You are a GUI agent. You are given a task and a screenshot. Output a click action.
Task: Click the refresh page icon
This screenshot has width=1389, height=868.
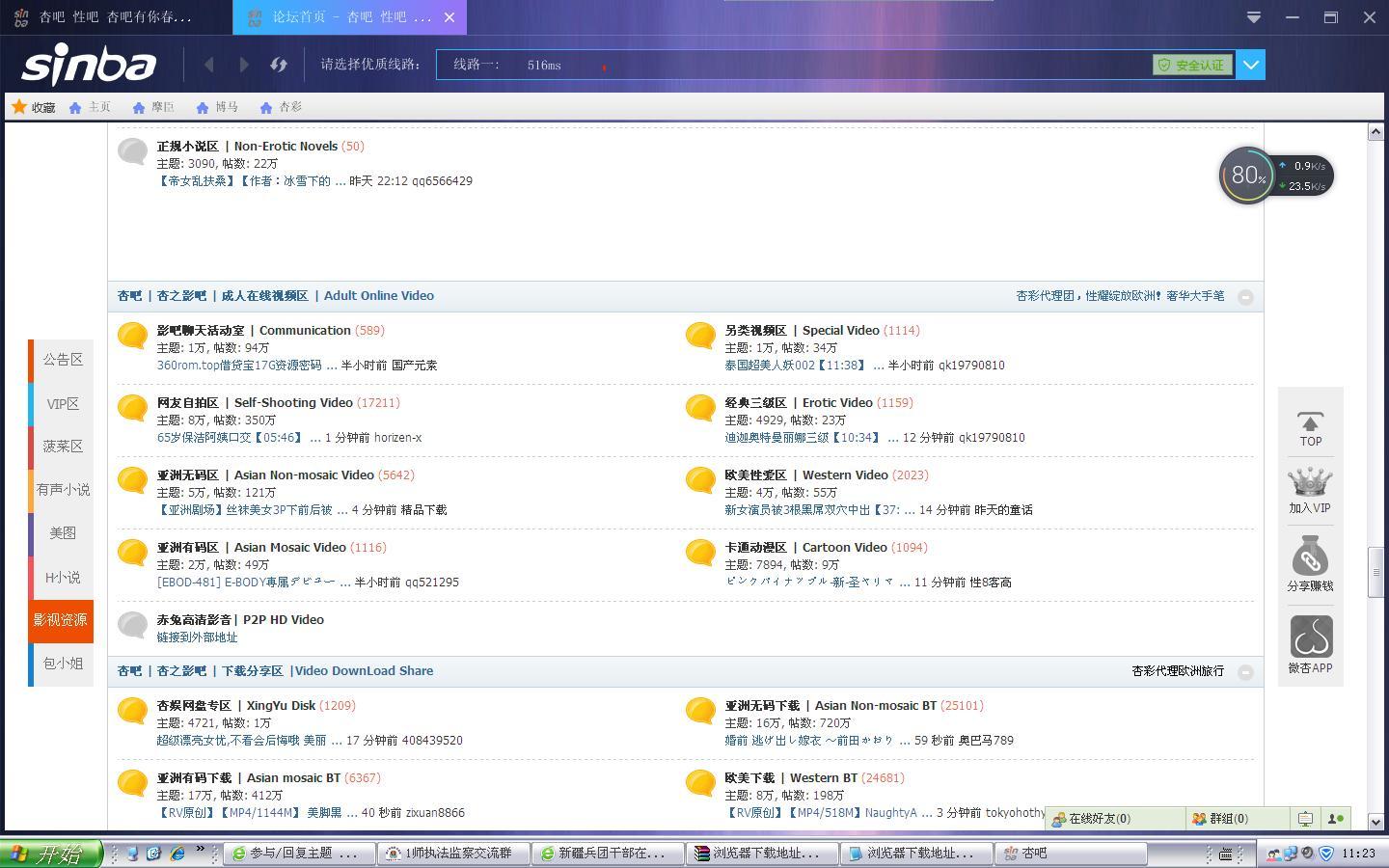(279, 65)
